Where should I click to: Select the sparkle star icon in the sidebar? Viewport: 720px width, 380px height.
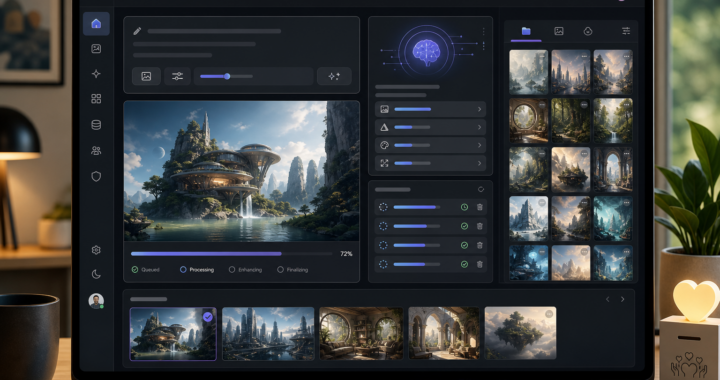pos(96,73)
